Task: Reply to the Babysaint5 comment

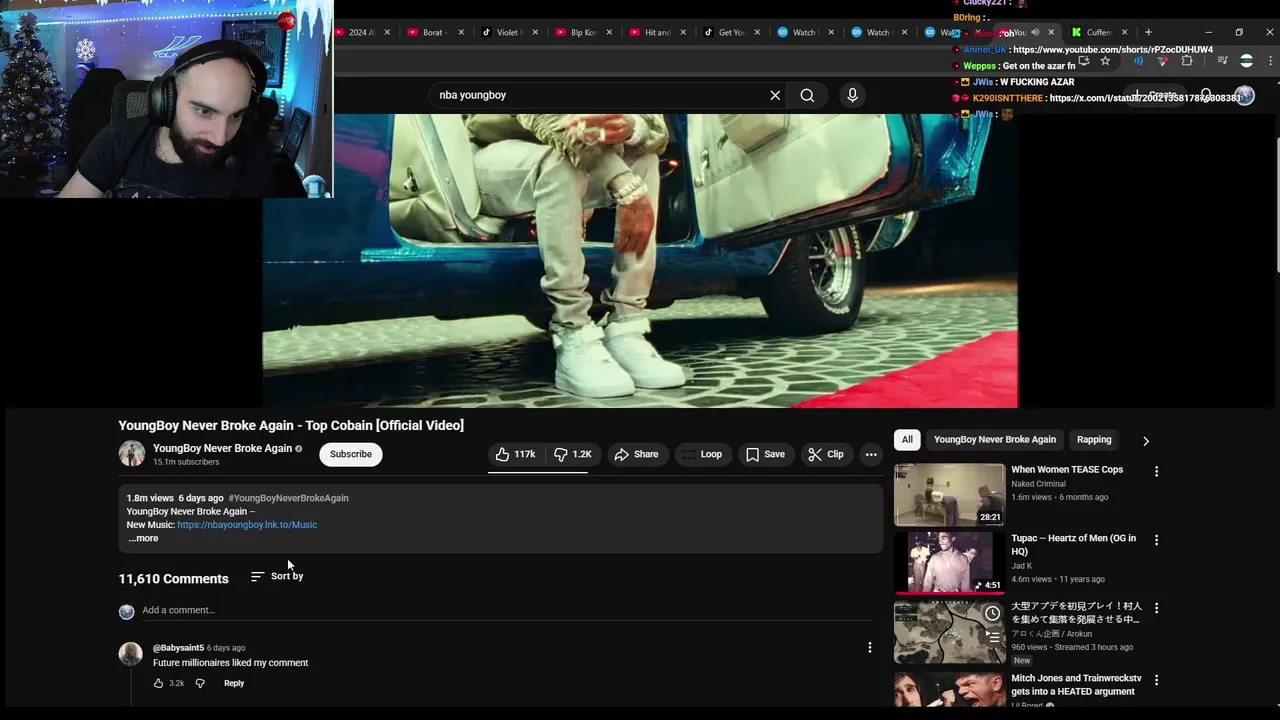Action: pyautogui.click(x=234, y=683)
